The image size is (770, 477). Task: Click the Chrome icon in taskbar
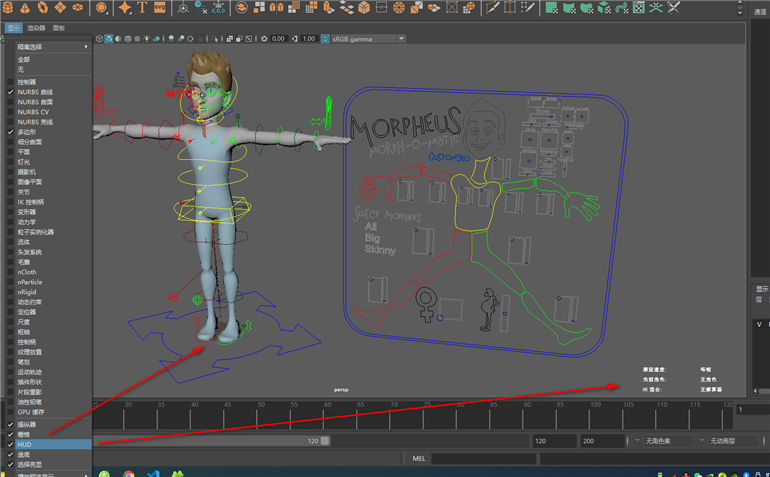(x=129, y=474)
